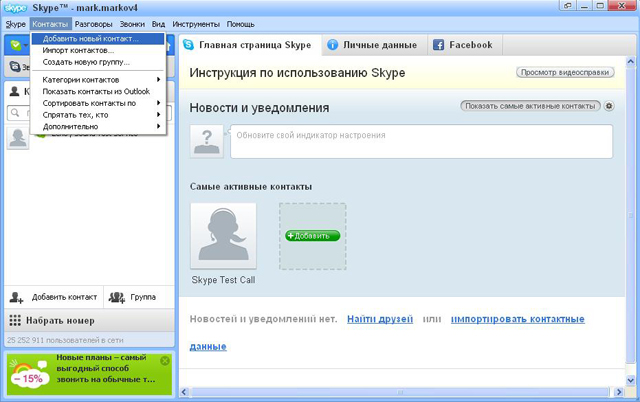Click the Skype logo in title bar
Image resolution: width=640 pixels, height=402 pixels.
(16, 8)
